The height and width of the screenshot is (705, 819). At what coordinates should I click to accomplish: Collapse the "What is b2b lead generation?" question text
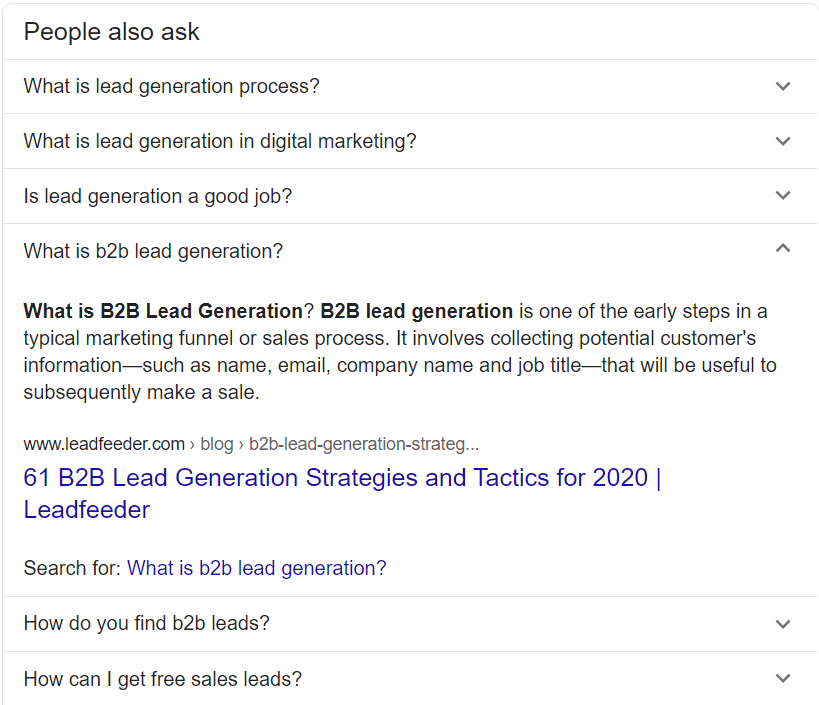(x=154, y=251)
